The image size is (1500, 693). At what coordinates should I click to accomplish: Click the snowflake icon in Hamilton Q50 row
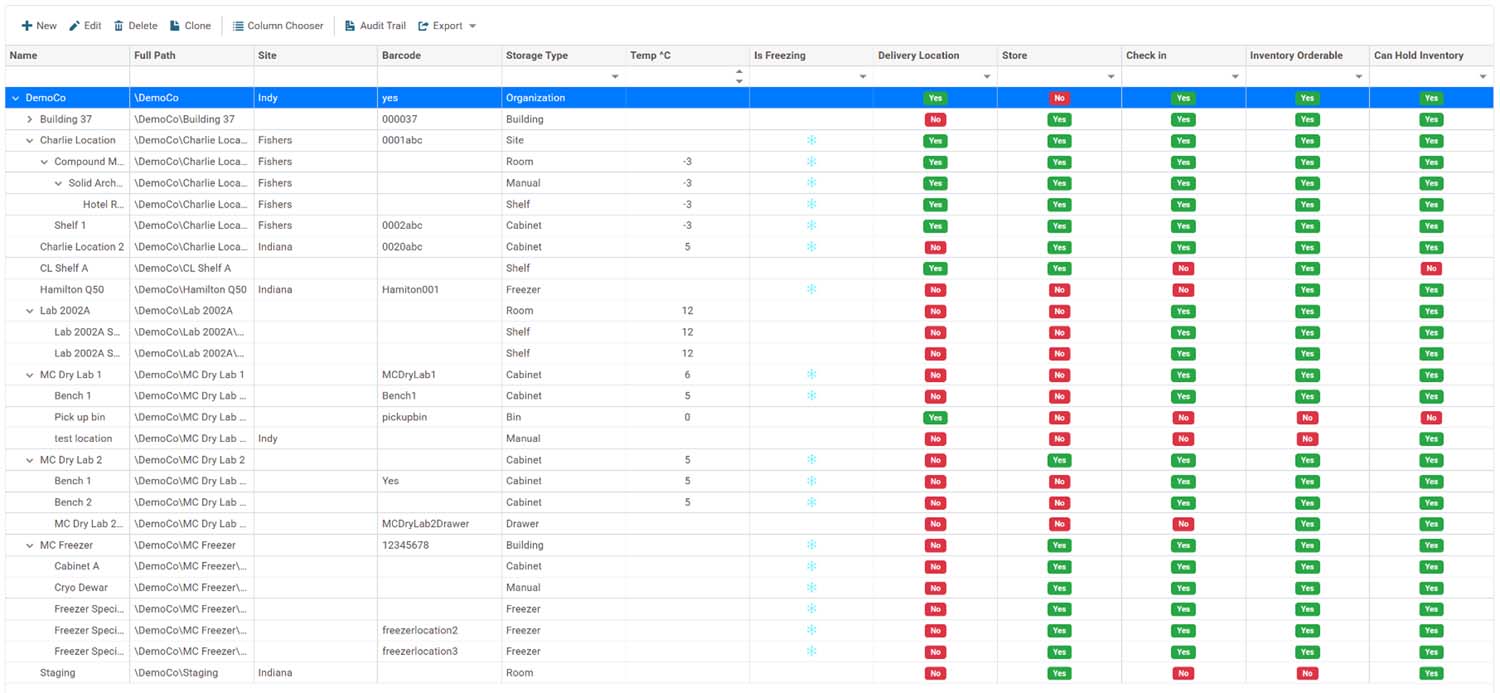811,289
